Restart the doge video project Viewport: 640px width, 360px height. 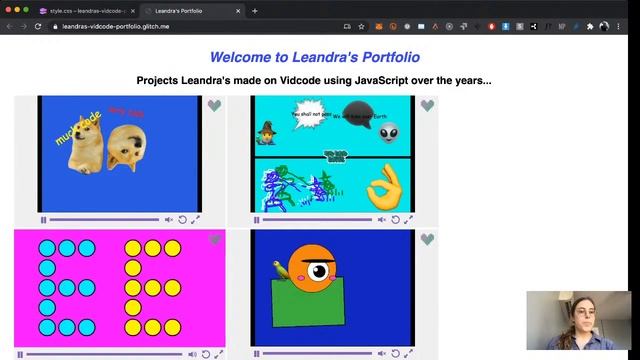(182, 220)
